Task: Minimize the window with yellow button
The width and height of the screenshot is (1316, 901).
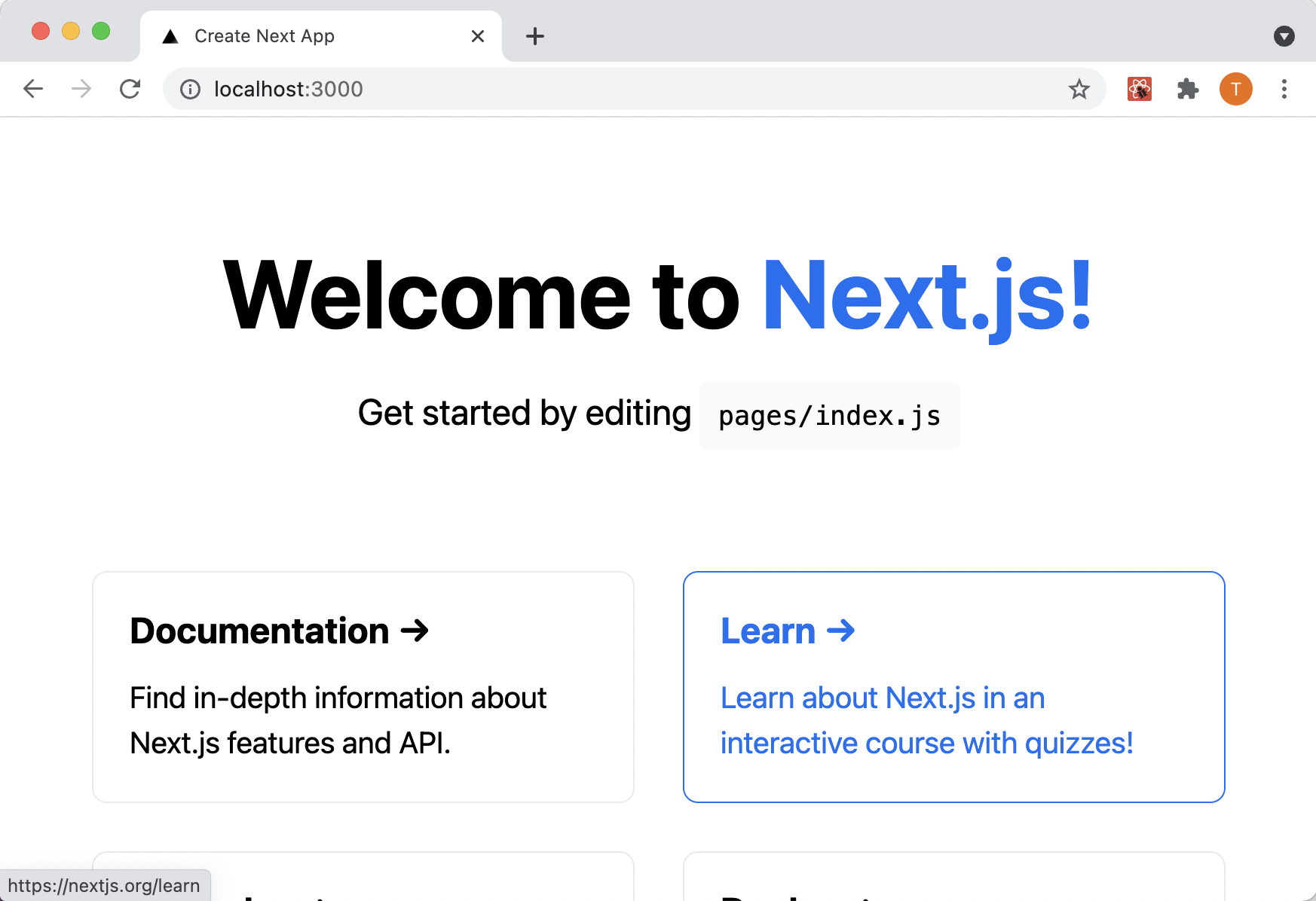Action: (x=71, y=31)
